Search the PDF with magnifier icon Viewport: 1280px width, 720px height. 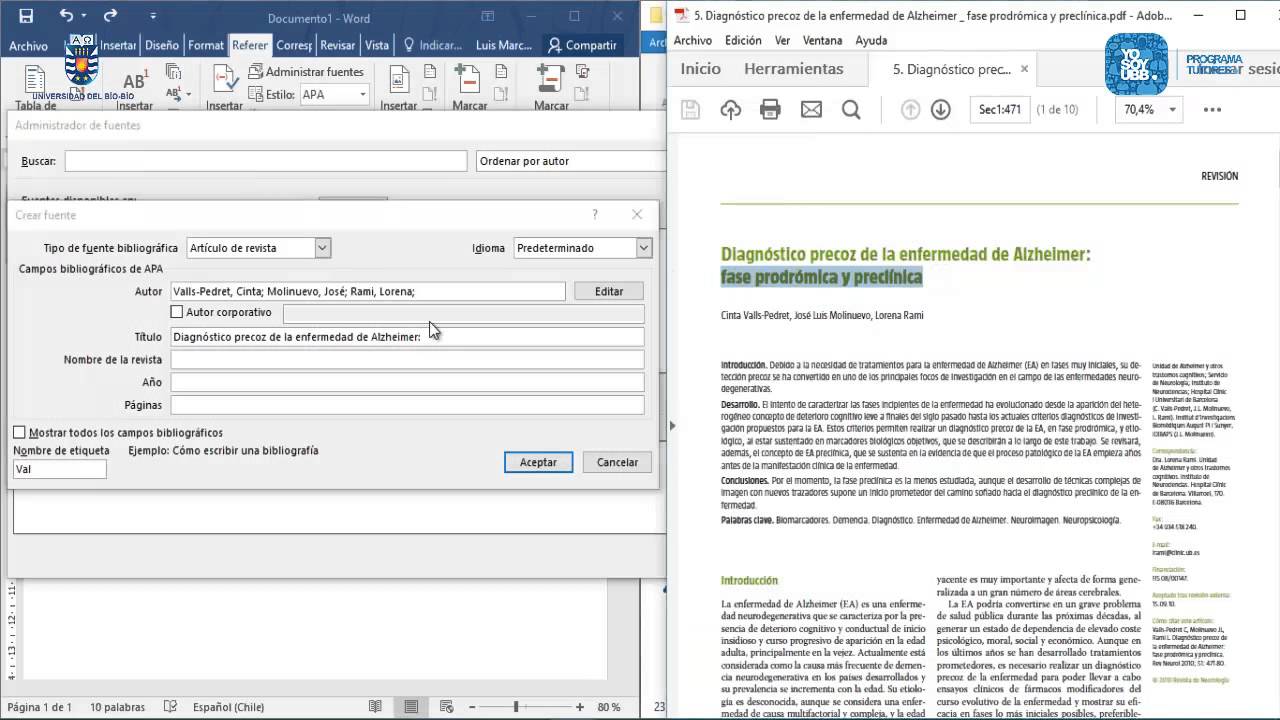(851, 110)
